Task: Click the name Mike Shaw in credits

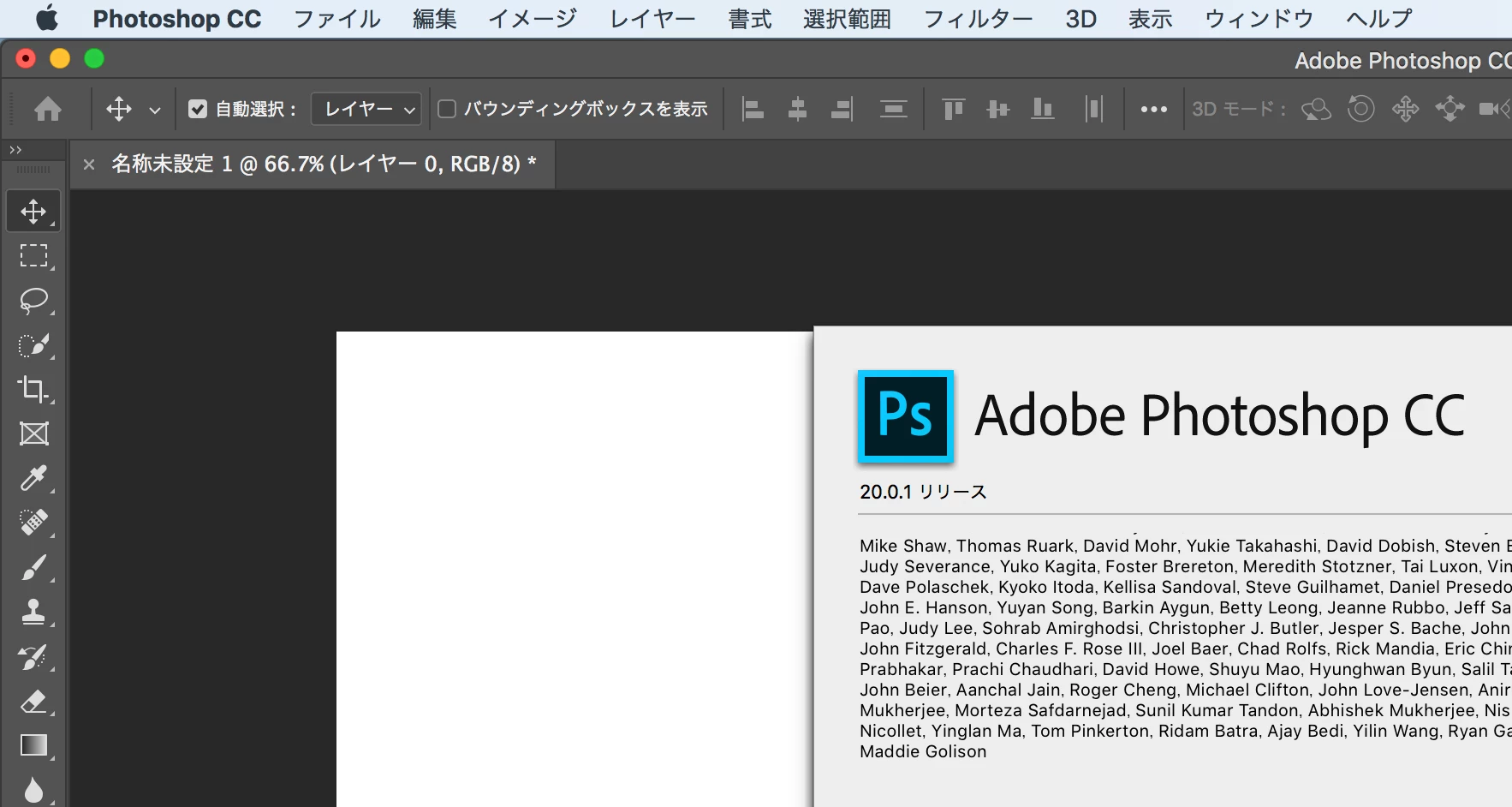Action: [903, 546]
